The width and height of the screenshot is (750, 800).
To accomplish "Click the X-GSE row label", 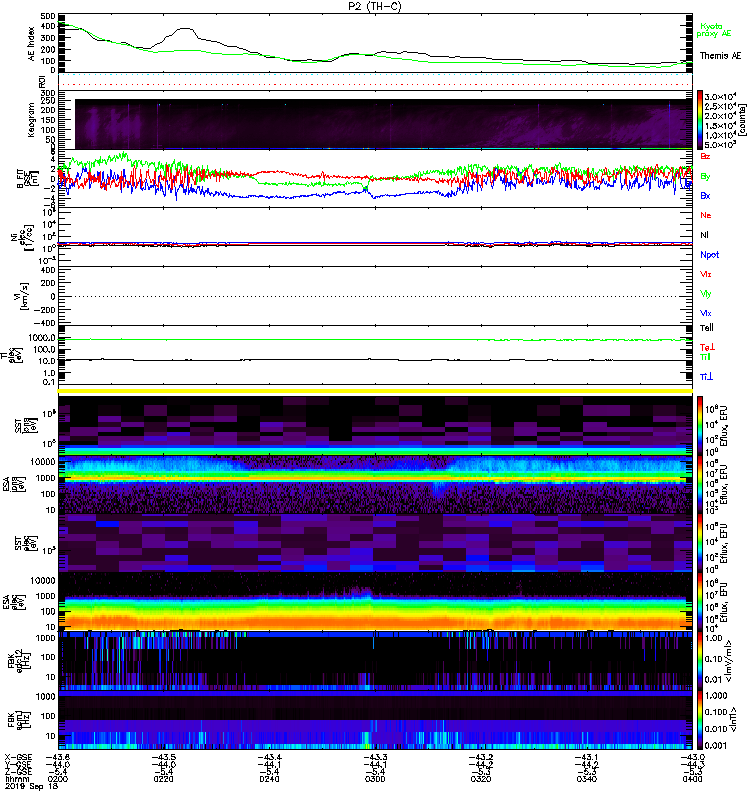I will [18, 757].
